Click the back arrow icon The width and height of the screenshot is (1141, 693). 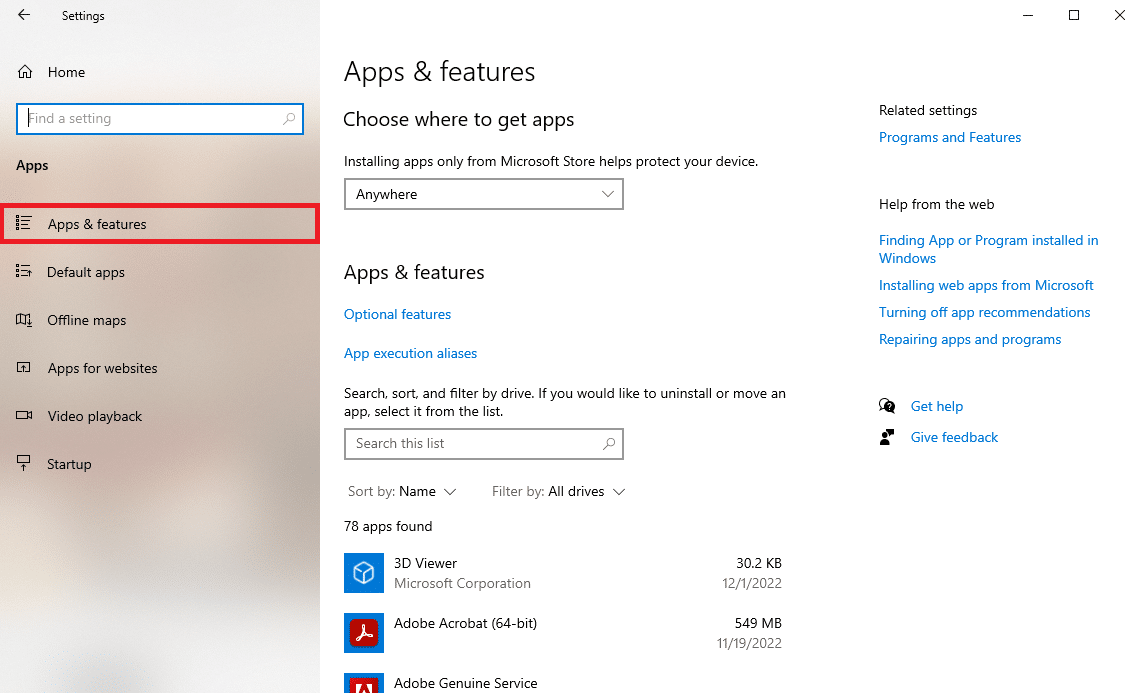(x=24, y=15)
